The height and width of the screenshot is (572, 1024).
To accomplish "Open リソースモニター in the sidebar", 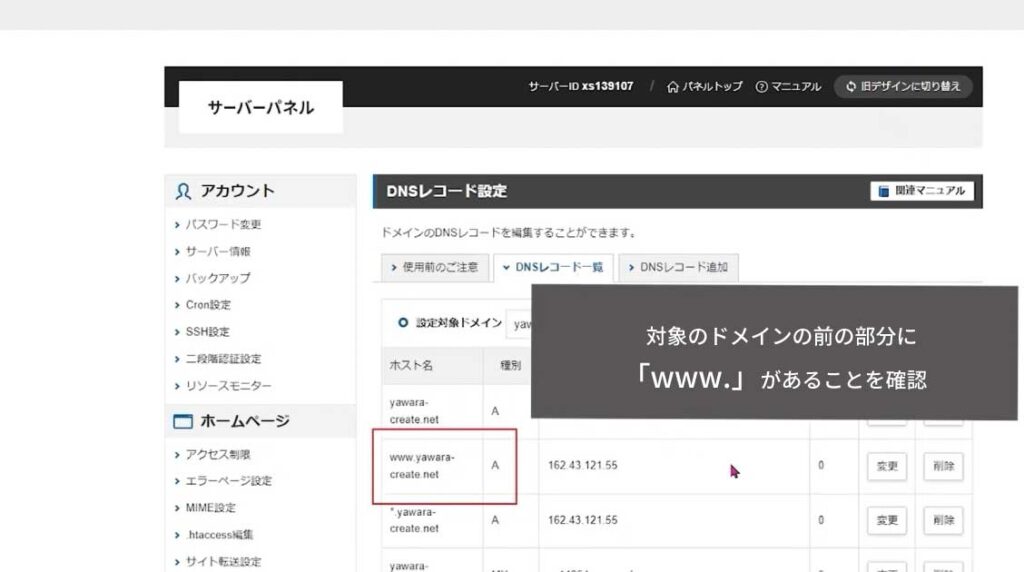I will tap(228, 385).
